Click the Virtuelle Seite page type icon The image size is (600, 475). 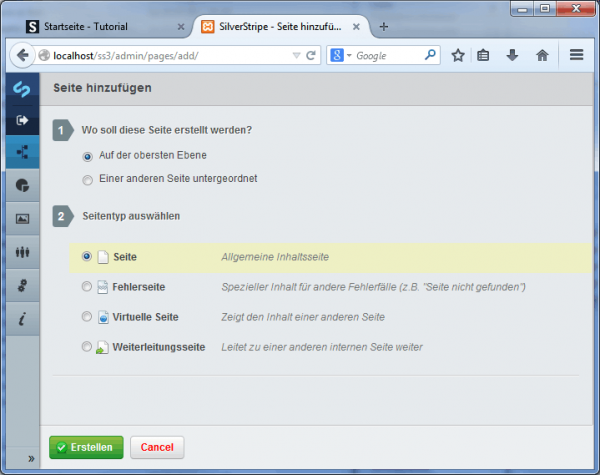click(x=103, y=317)
